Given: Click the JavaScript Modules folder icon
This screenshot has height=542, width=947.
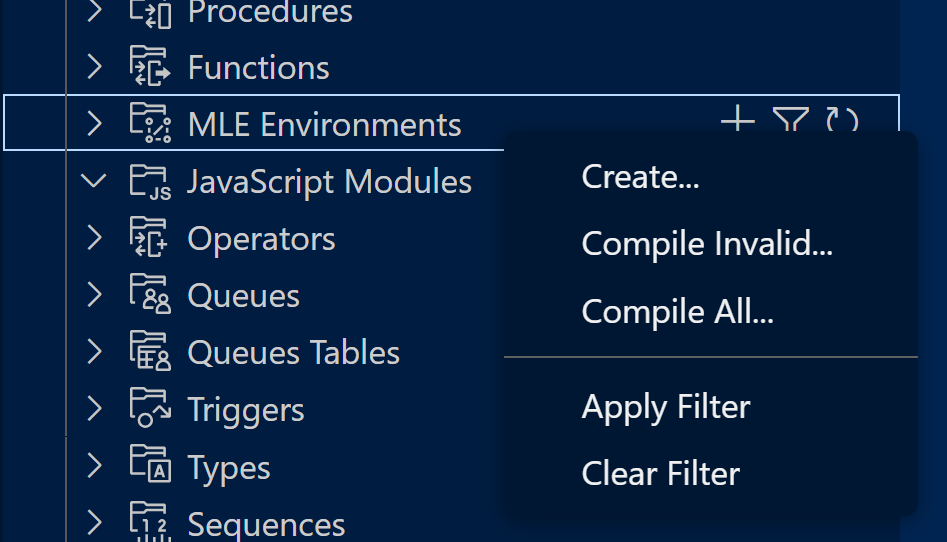Looking at the screenshot, I should (x=150, y=182).
